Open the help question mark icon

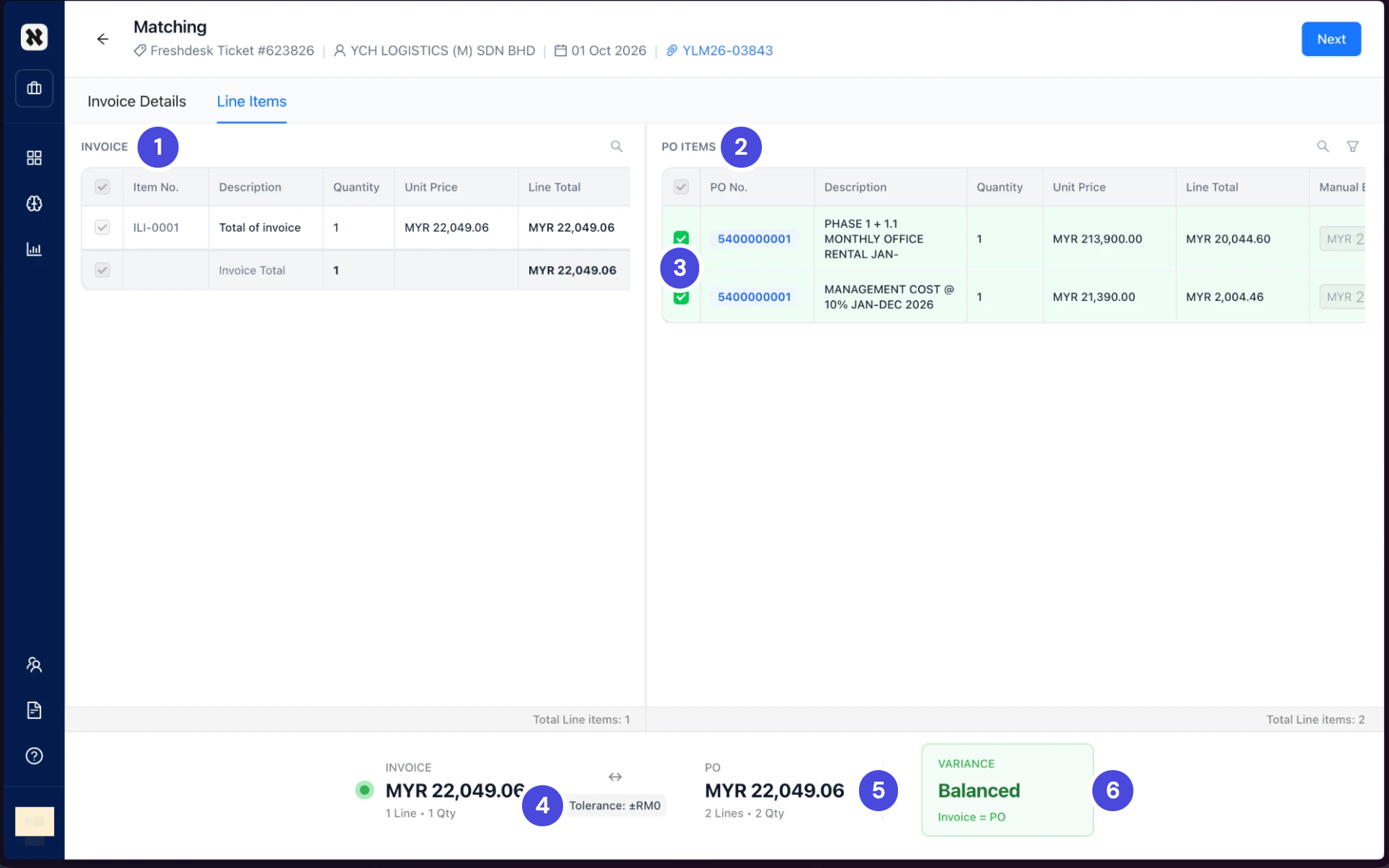click(x=34, y=756)
